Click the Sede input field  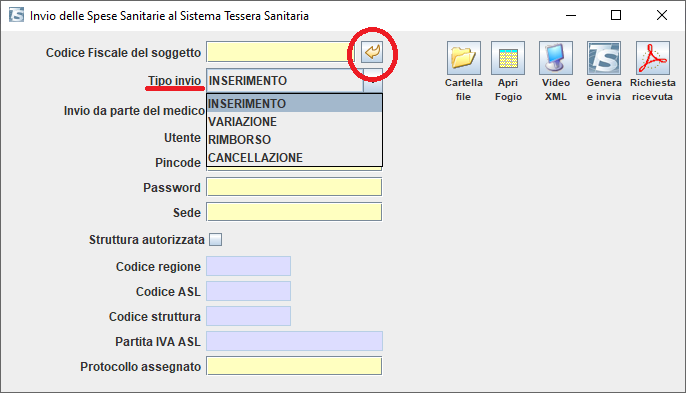294,212
